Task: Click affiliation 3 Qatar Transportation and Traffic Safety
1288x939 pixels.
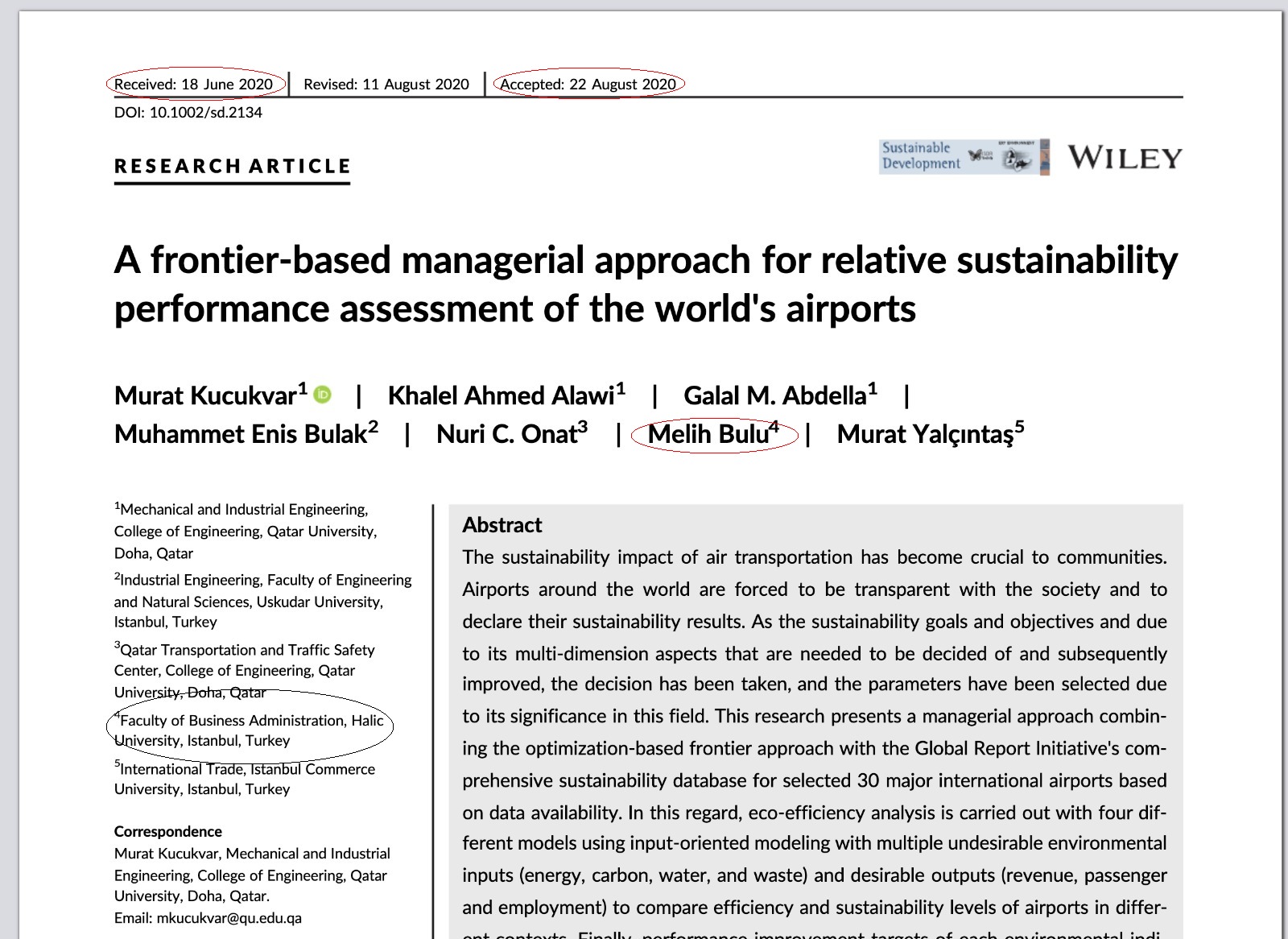Action: [245, 671]
